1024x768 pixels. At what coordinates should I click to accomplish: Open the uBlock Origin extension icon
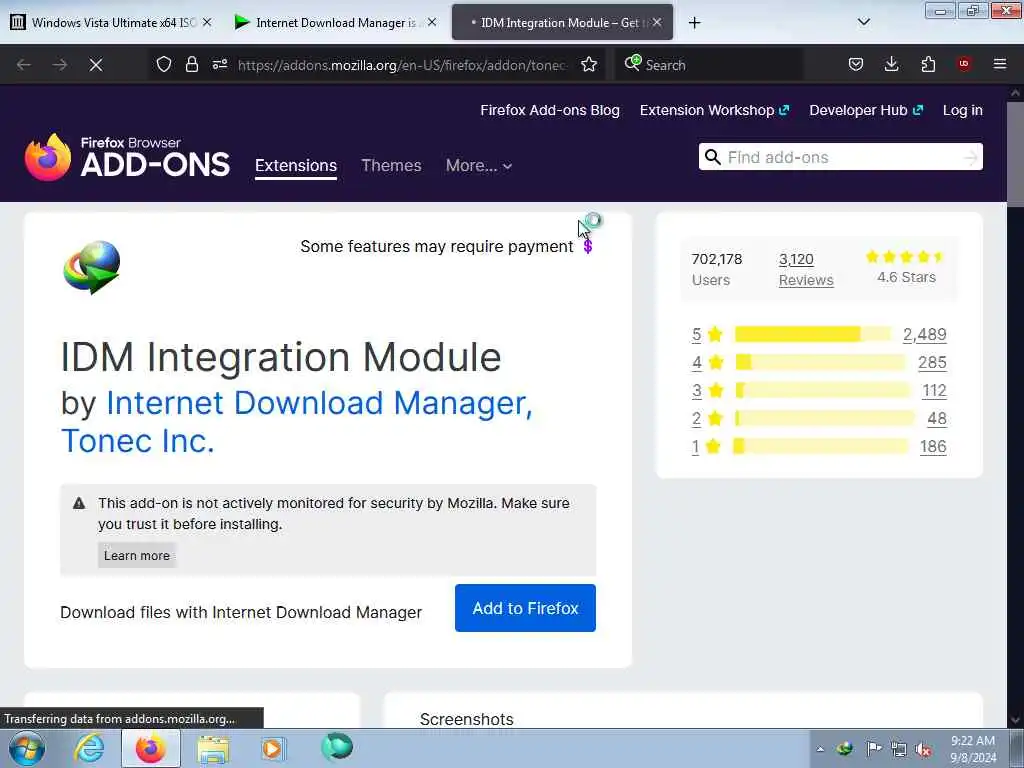click(964, 64)
